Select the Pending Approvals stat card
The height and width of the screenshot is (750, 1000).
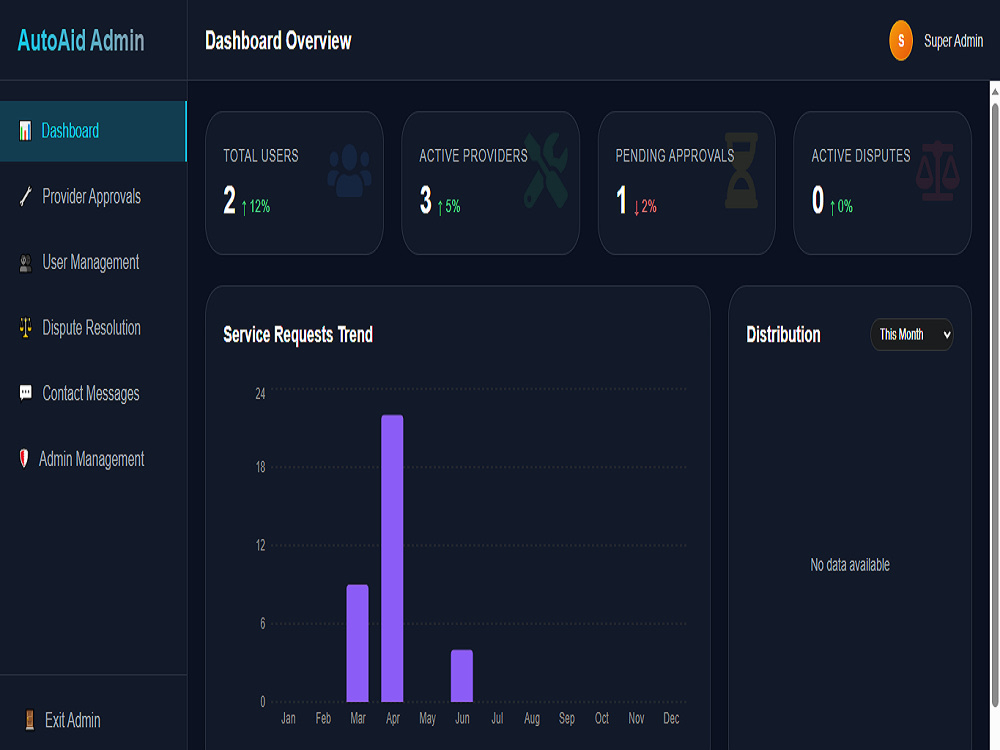click(x=687, y=183)
